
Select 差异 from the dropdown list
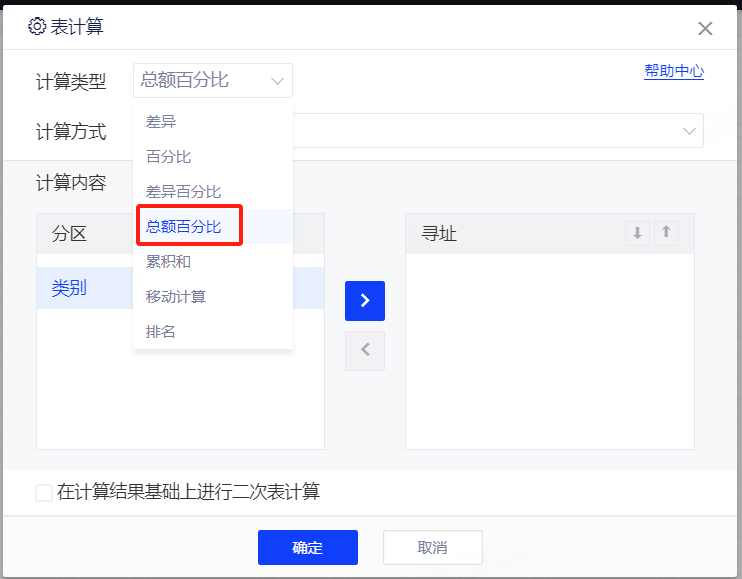161,122
